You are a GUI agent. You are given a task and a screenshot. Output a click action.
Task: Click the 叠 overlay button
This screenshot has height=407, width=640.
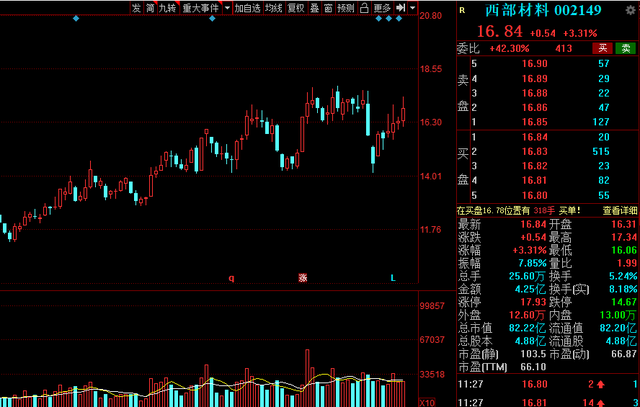tap(314, 8)
